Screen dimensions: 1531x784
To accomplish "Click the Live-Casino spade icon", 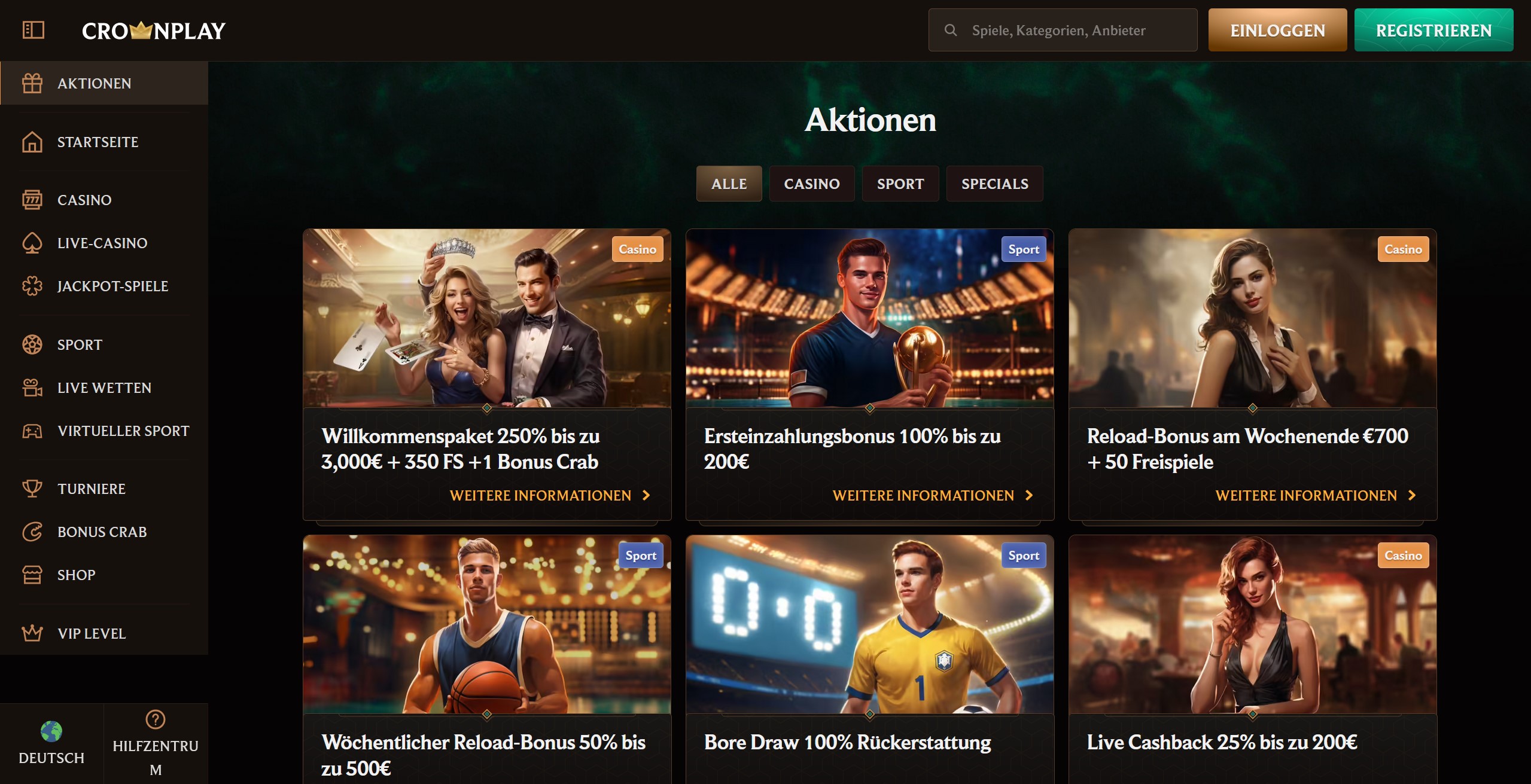I will point(32,243).
